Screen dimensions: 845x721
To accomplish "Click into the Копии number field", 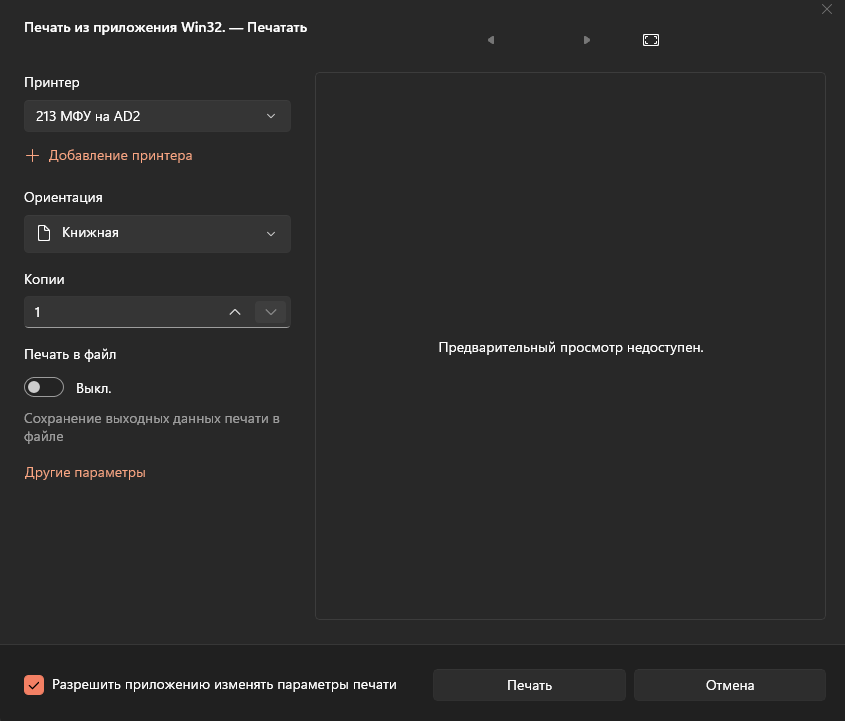I will 124,312.
